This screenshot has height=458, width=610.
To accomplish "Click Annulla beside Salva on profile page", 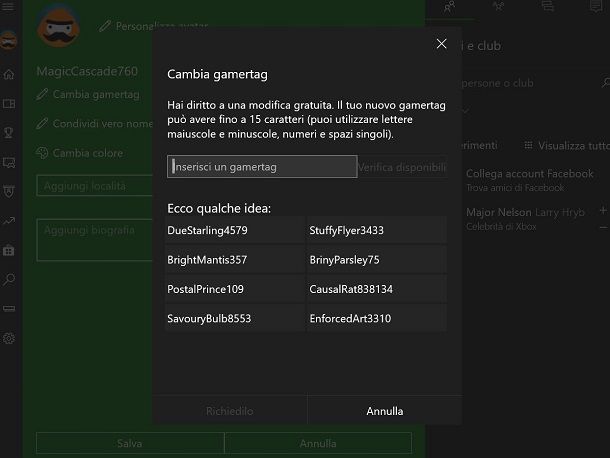I will pyautogui.click(x=318, y=443).
